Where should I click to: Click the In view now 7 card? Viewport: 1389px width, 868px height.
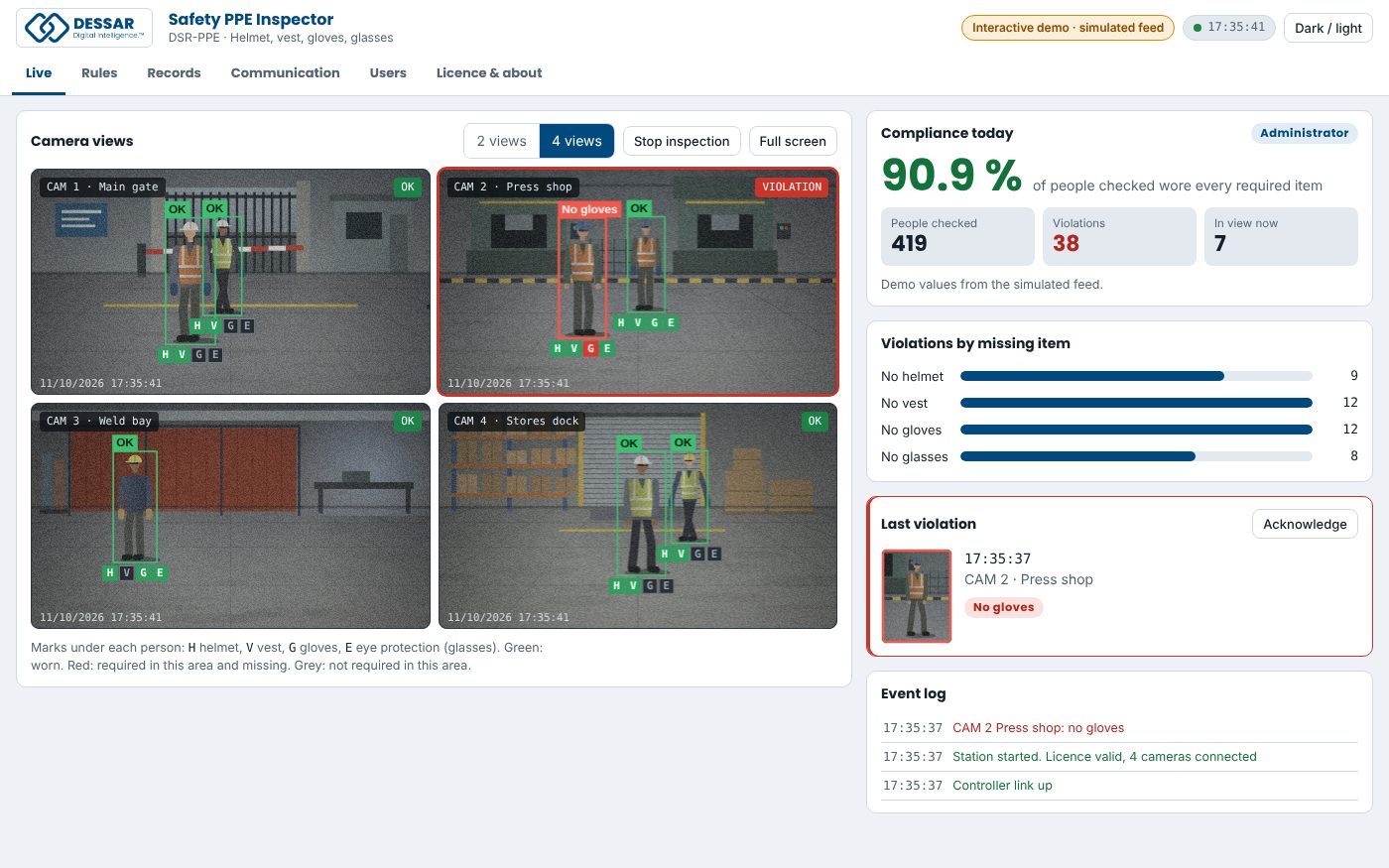point(1281,236)
